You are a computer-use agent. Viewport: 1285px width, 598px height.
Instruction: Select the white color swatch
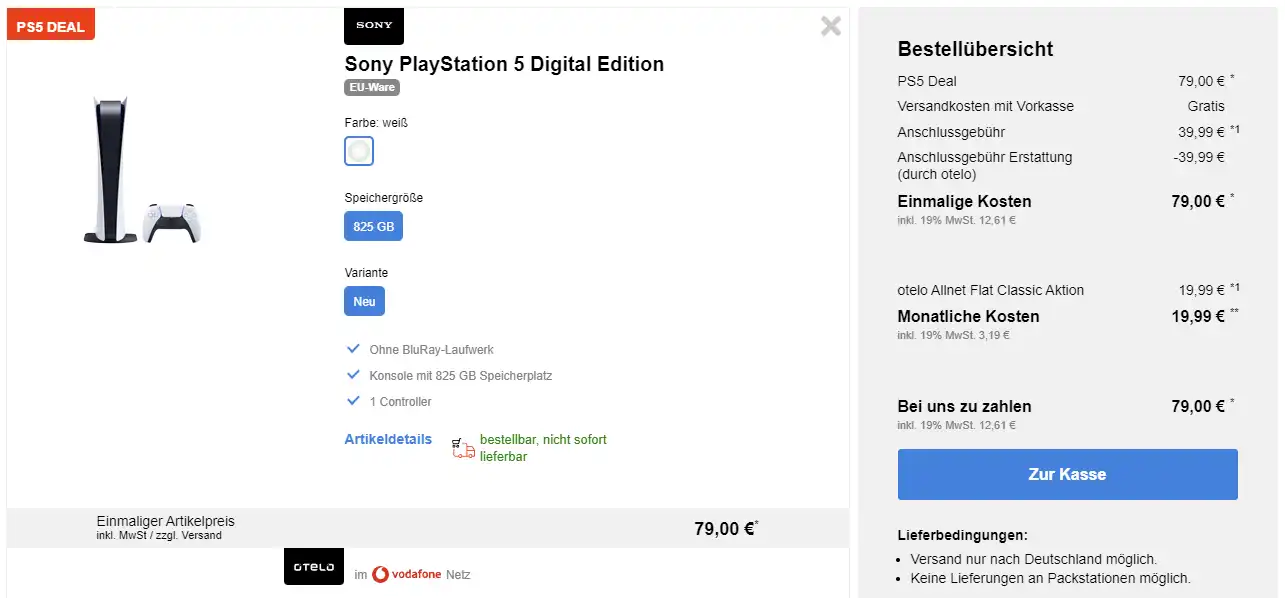359,151
